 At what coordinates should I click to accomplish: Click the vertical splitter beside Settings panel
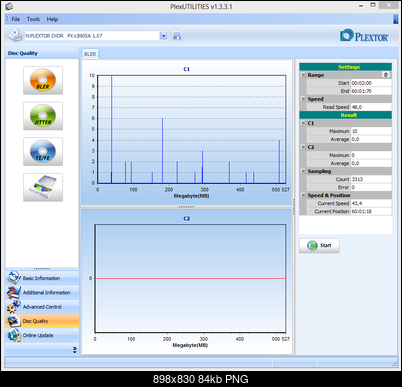pos(294,207)
